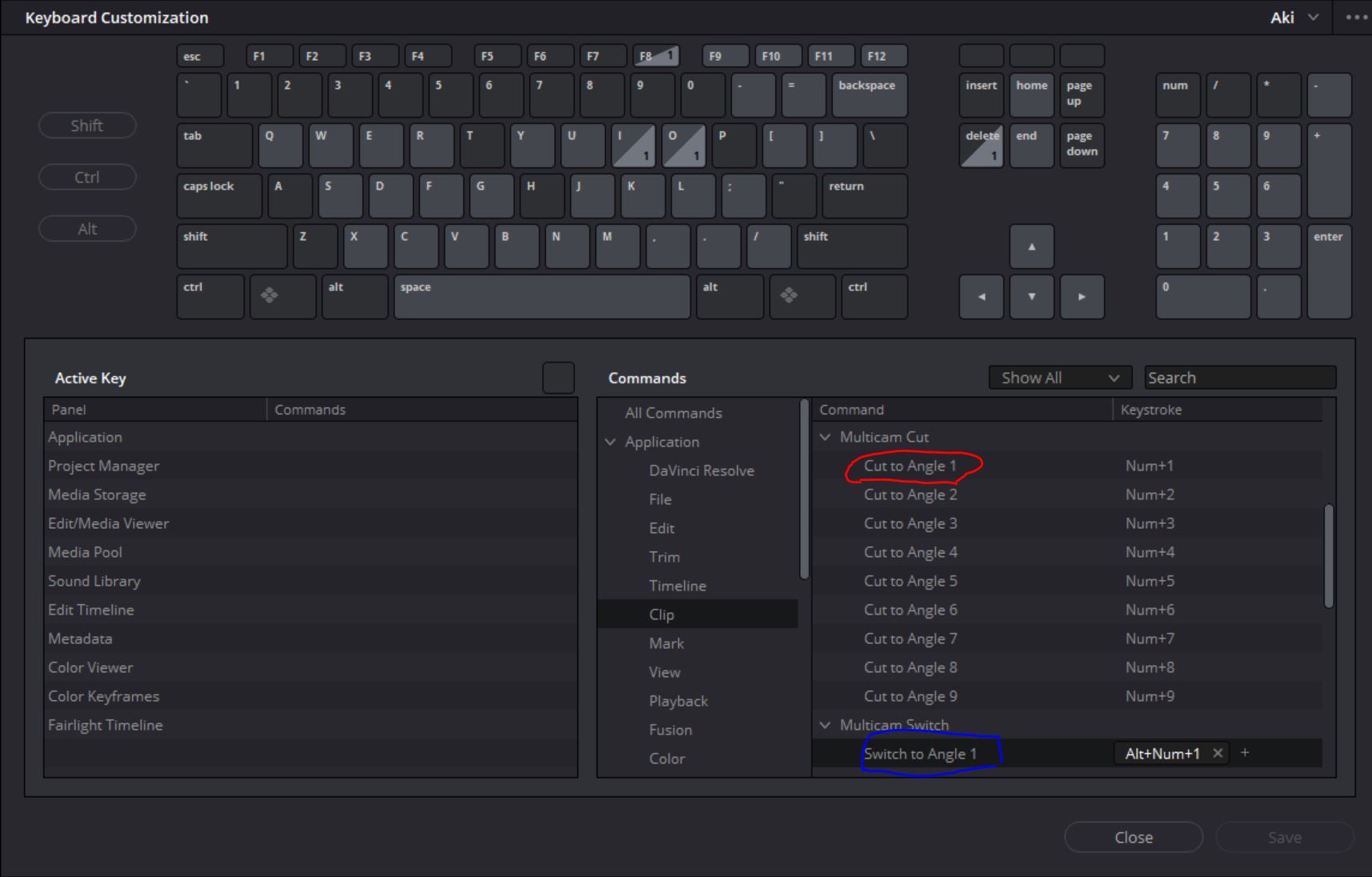Click the tab key on virtual keyboard

click(214, 146)
